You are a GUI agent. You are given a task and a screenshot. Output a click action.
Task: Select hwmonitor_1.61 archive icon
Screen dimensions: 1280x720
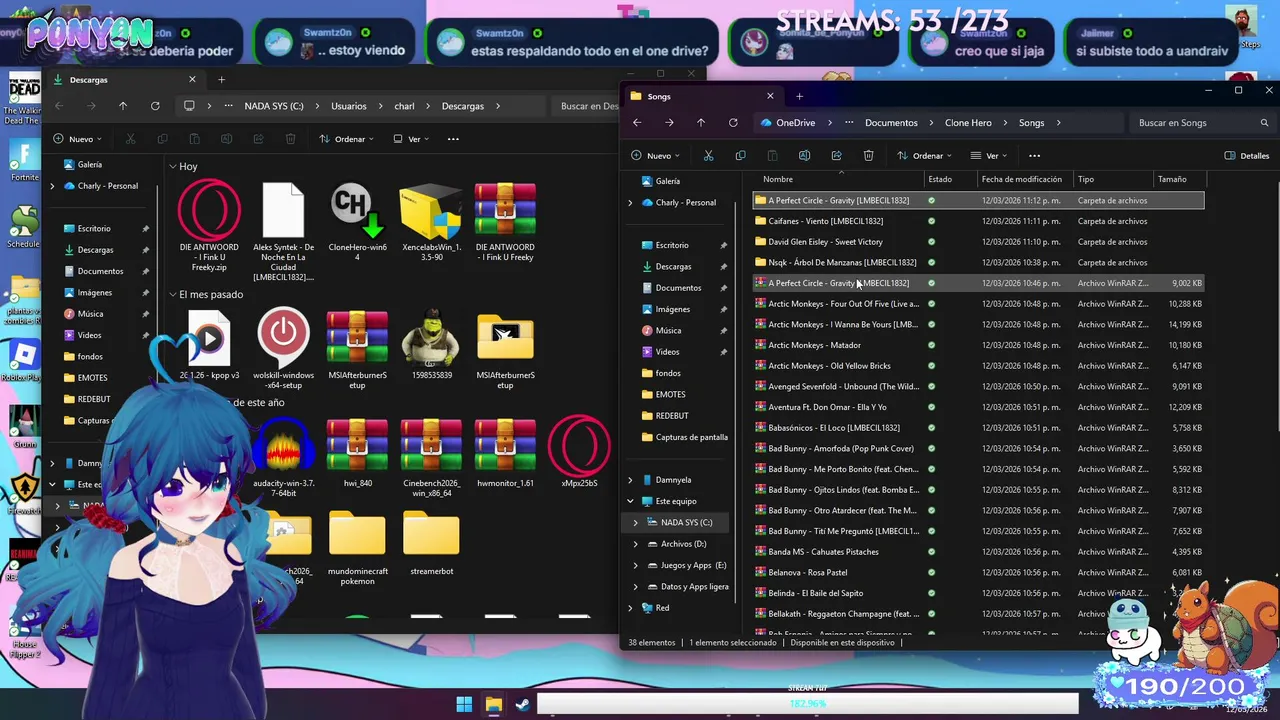505,453
